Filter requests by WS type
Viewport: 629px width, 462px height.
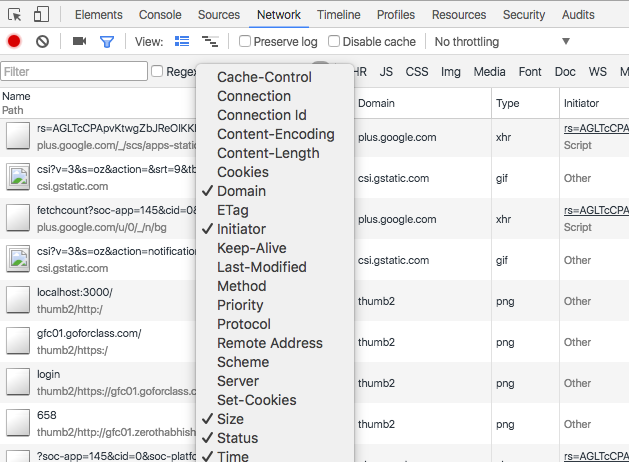[x=597, y=72]
